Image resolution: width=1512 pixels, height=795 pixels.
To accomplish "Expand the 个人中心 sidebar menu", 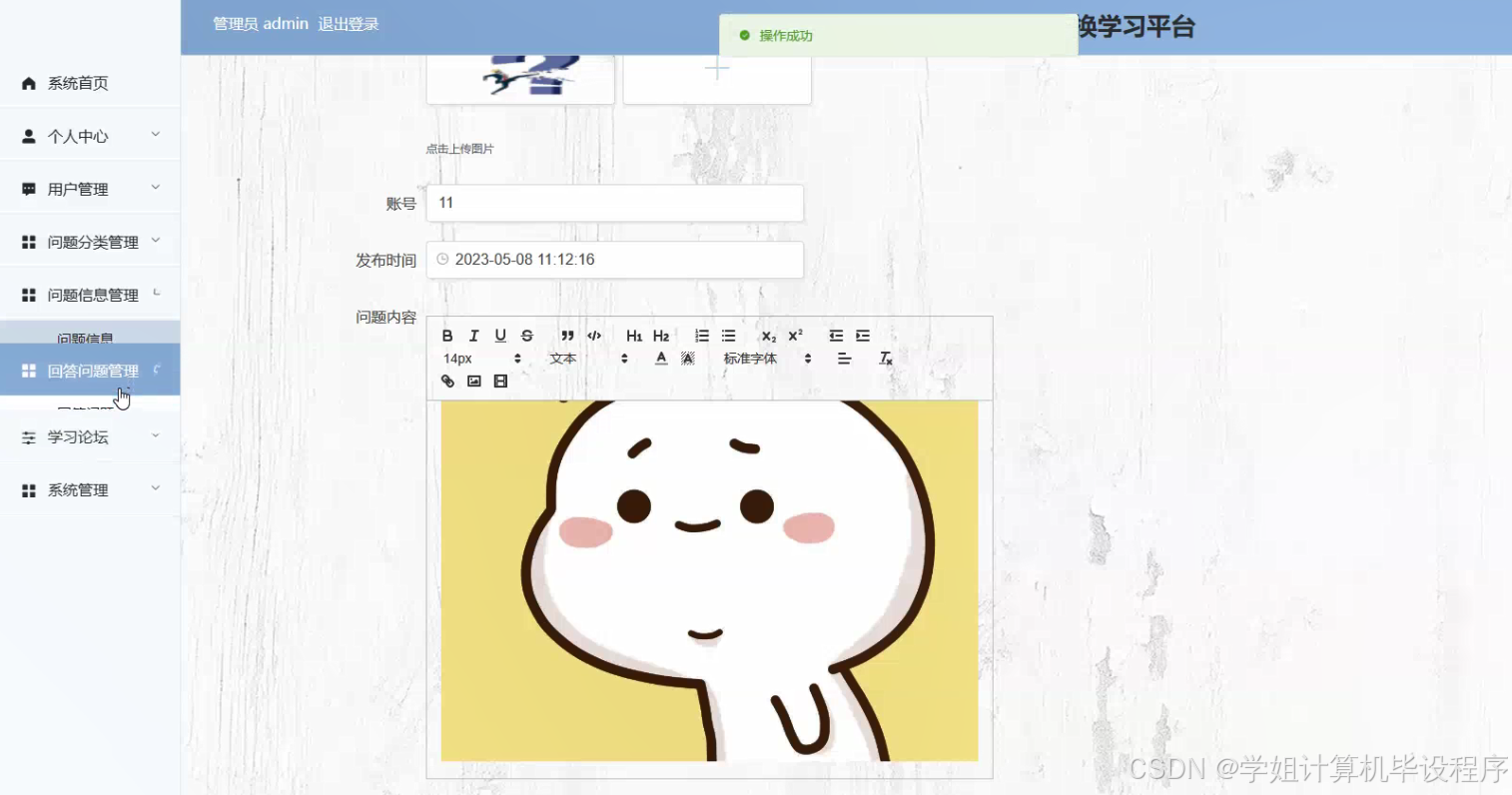I will (90, 136).
